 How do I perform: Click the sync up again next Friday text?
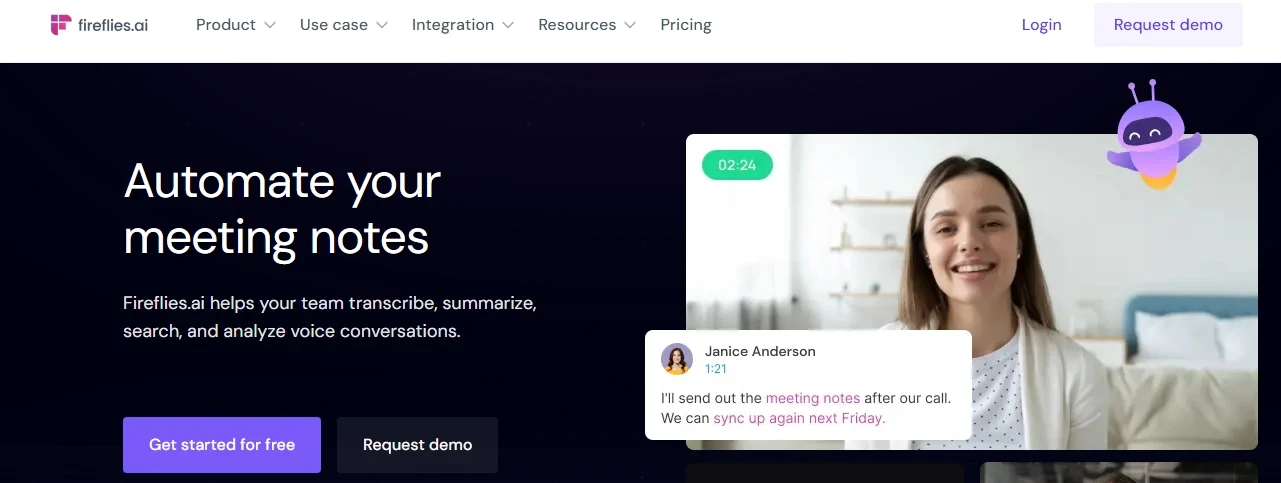pos(799,418)
